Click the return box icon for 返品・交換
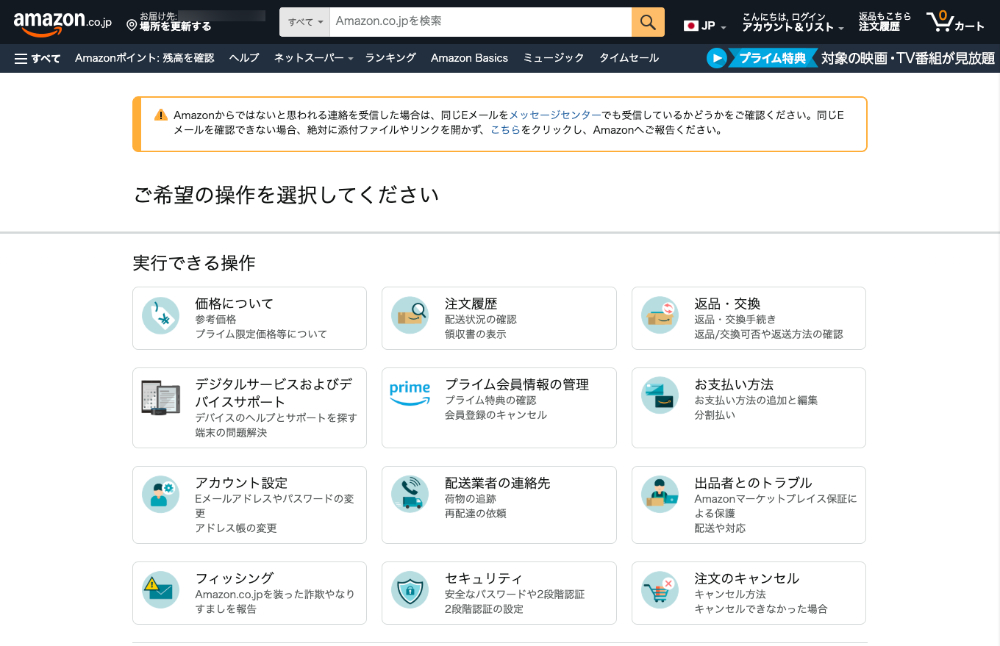Screen dimensions: 1000x646 pyautogui.click(x=660, y=316)
